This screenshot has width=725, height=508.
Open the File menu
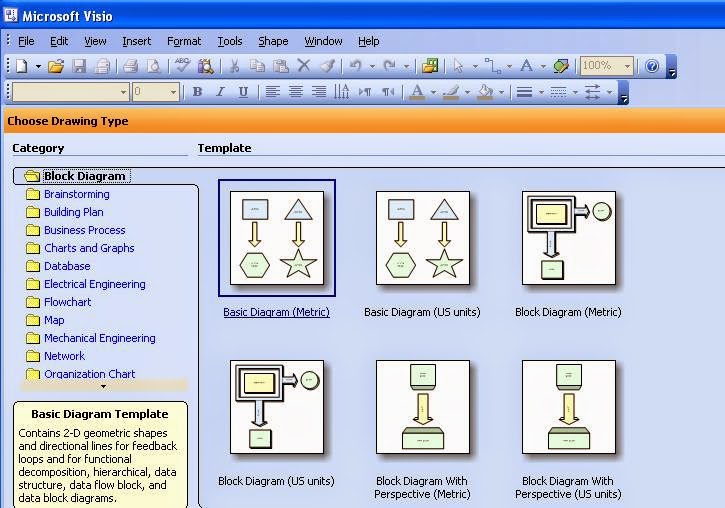(x=26, y=41)
